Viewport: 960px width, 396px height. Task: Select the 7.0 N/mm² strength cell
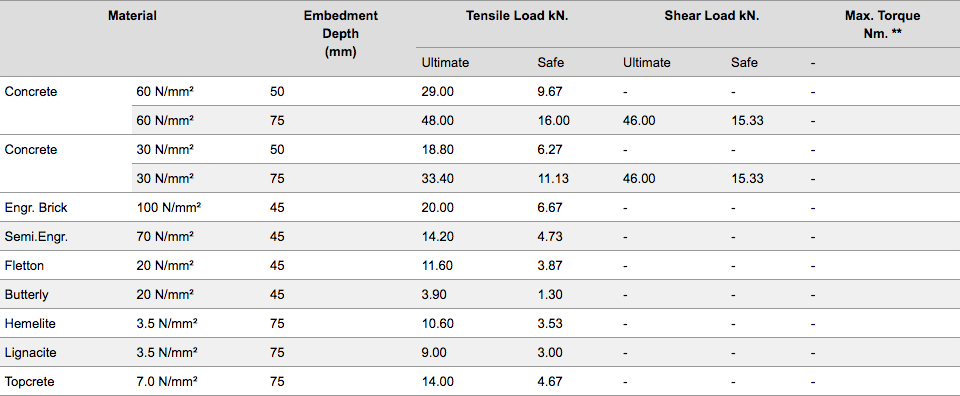coord(167,382)
